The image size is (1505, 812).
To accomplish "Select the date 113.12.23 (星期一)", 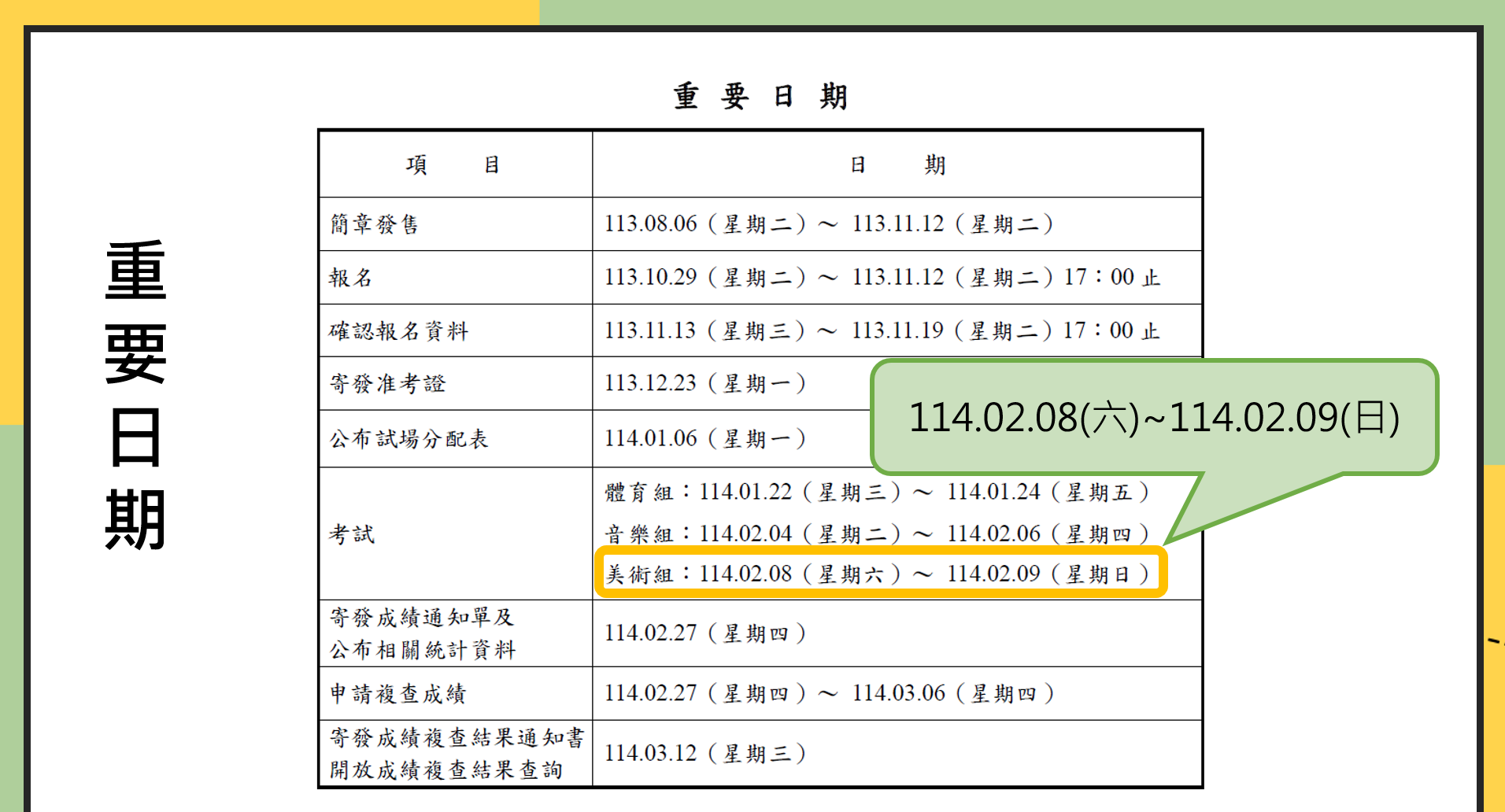I will pyautogui.click(x=704, y=384).
